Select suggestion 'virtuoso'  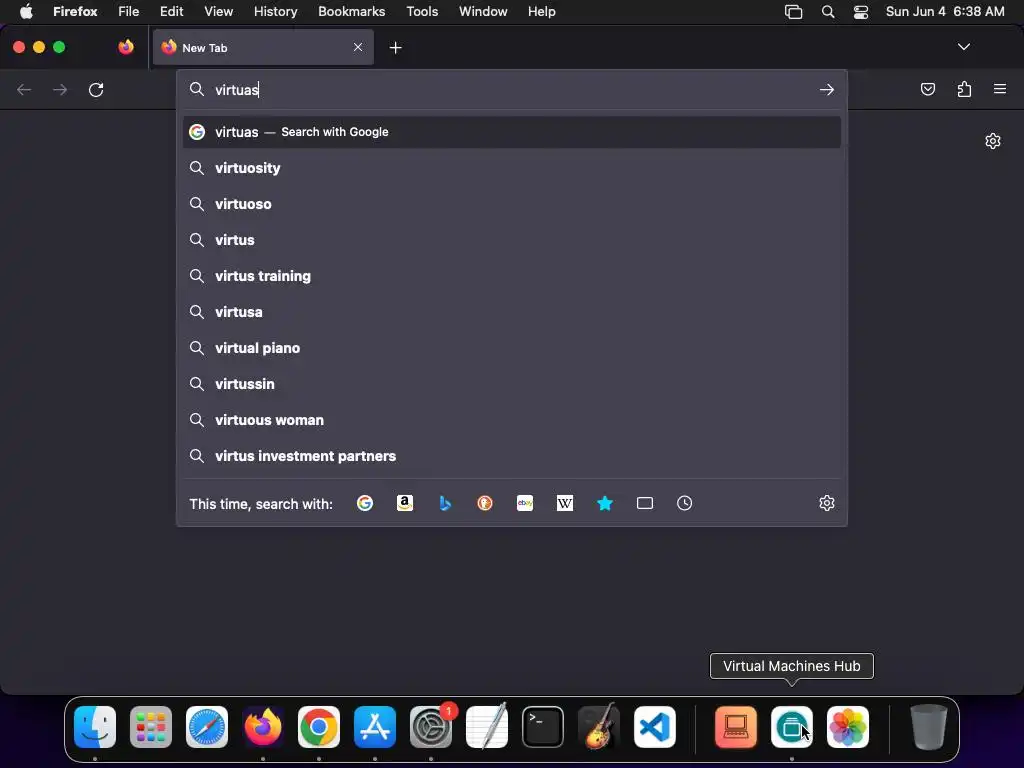click(511, 204)
